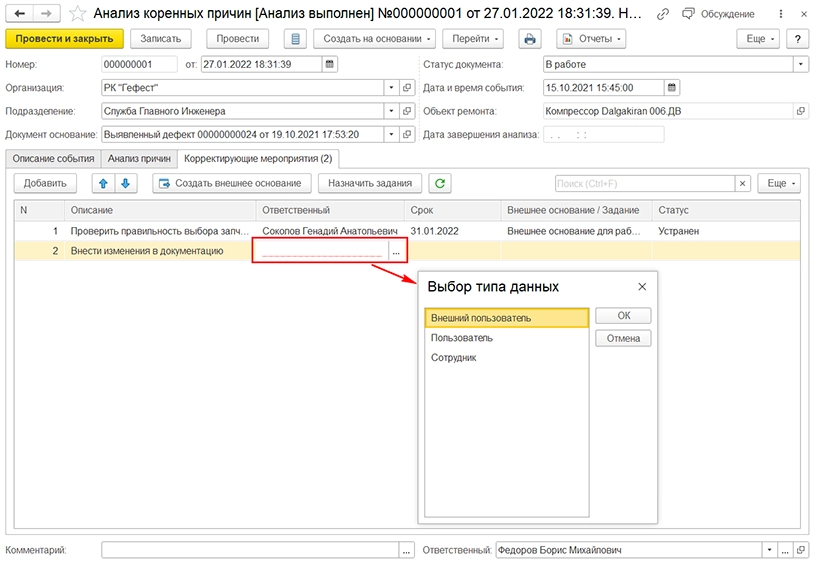Copy link using chain icon
The height and width of the screenshot is (566, 820).
(664, 14)
